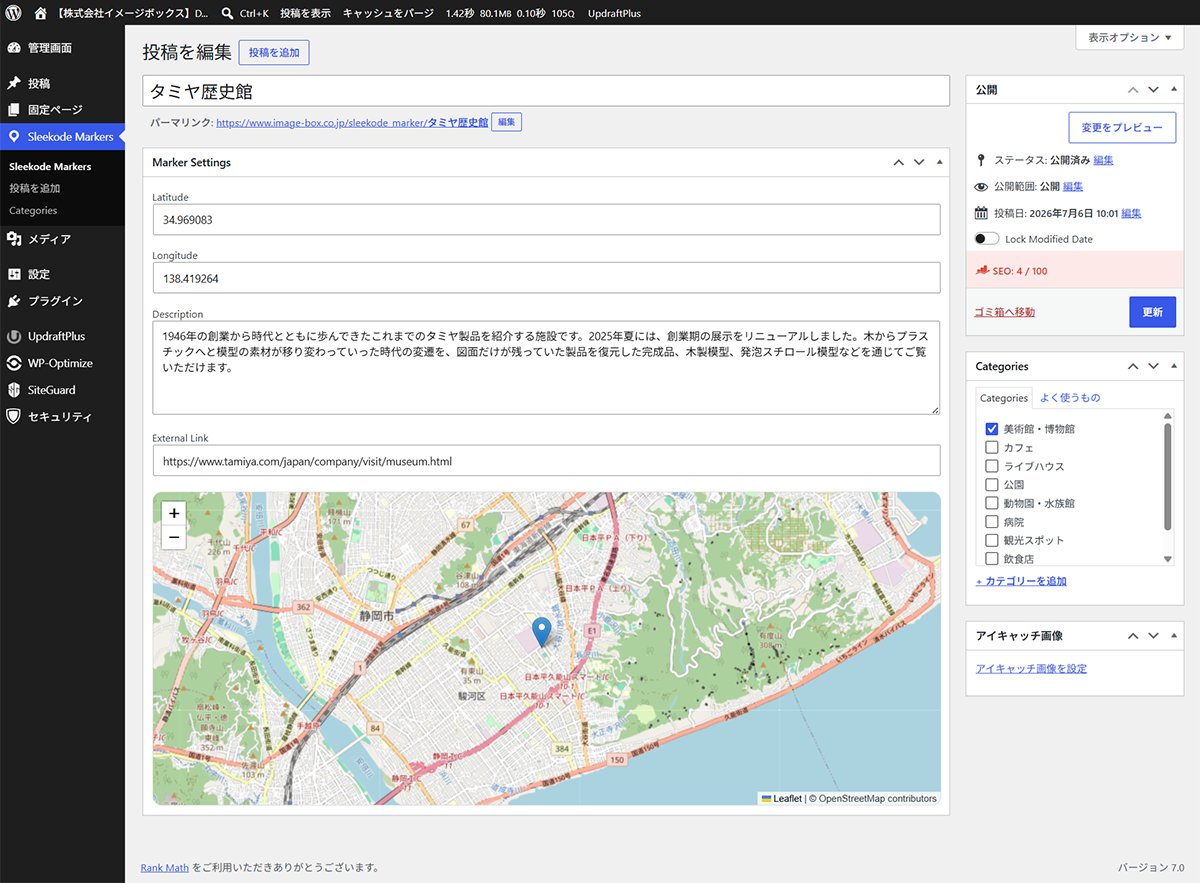The width and height of the screenshot is (1200, 883).
Task: Switch to the よく使うもの tab
Action: coord(1070,398)
